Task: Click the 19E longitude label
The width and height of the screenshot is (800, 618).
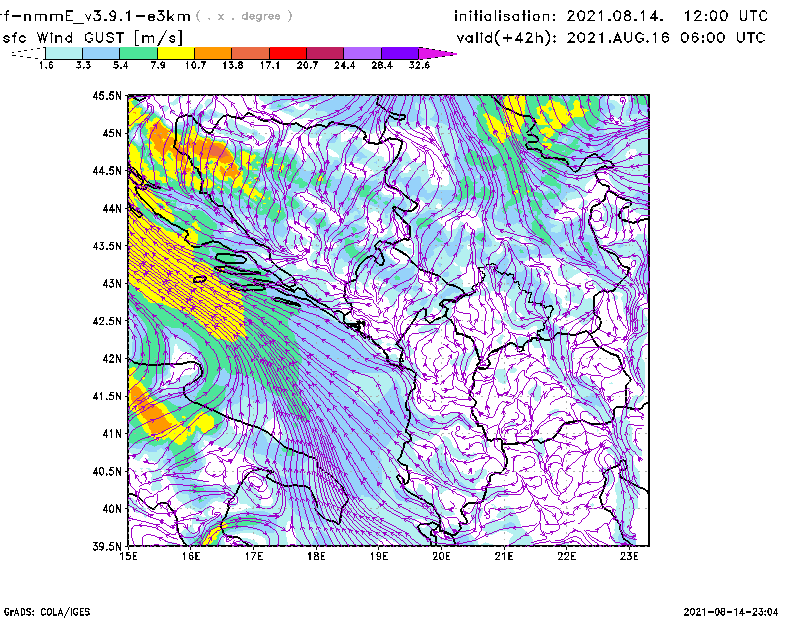Action: tap(379, 556)
